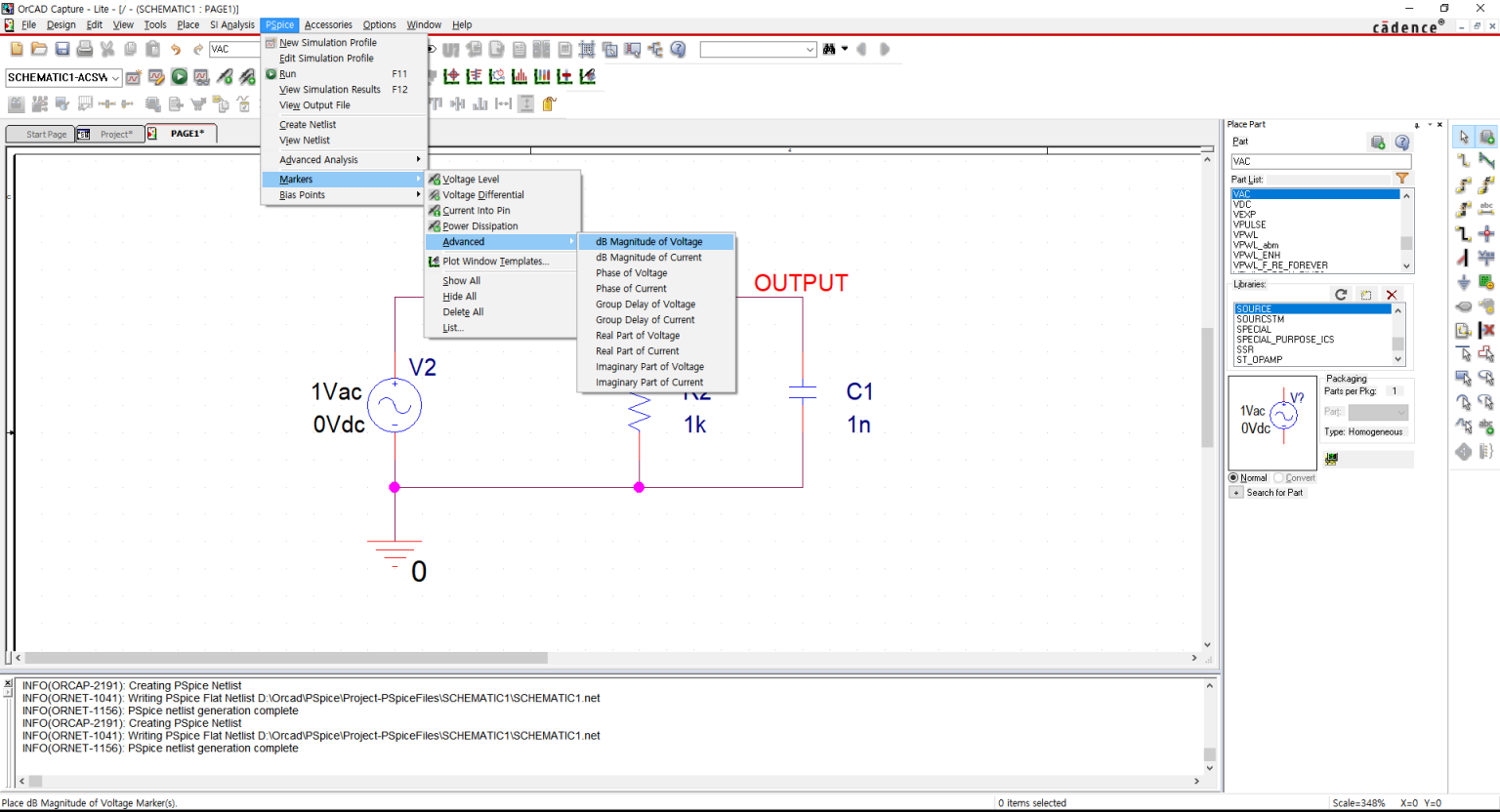Click View Simulation Results entry
1500x812 pixels.
click(346, 90)
